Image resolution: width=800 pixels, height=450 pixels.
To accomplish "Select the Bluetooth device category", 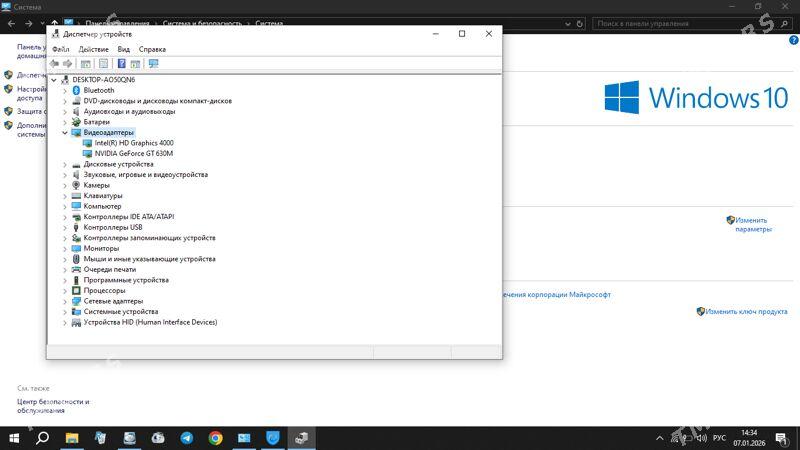I will (98, 90).
